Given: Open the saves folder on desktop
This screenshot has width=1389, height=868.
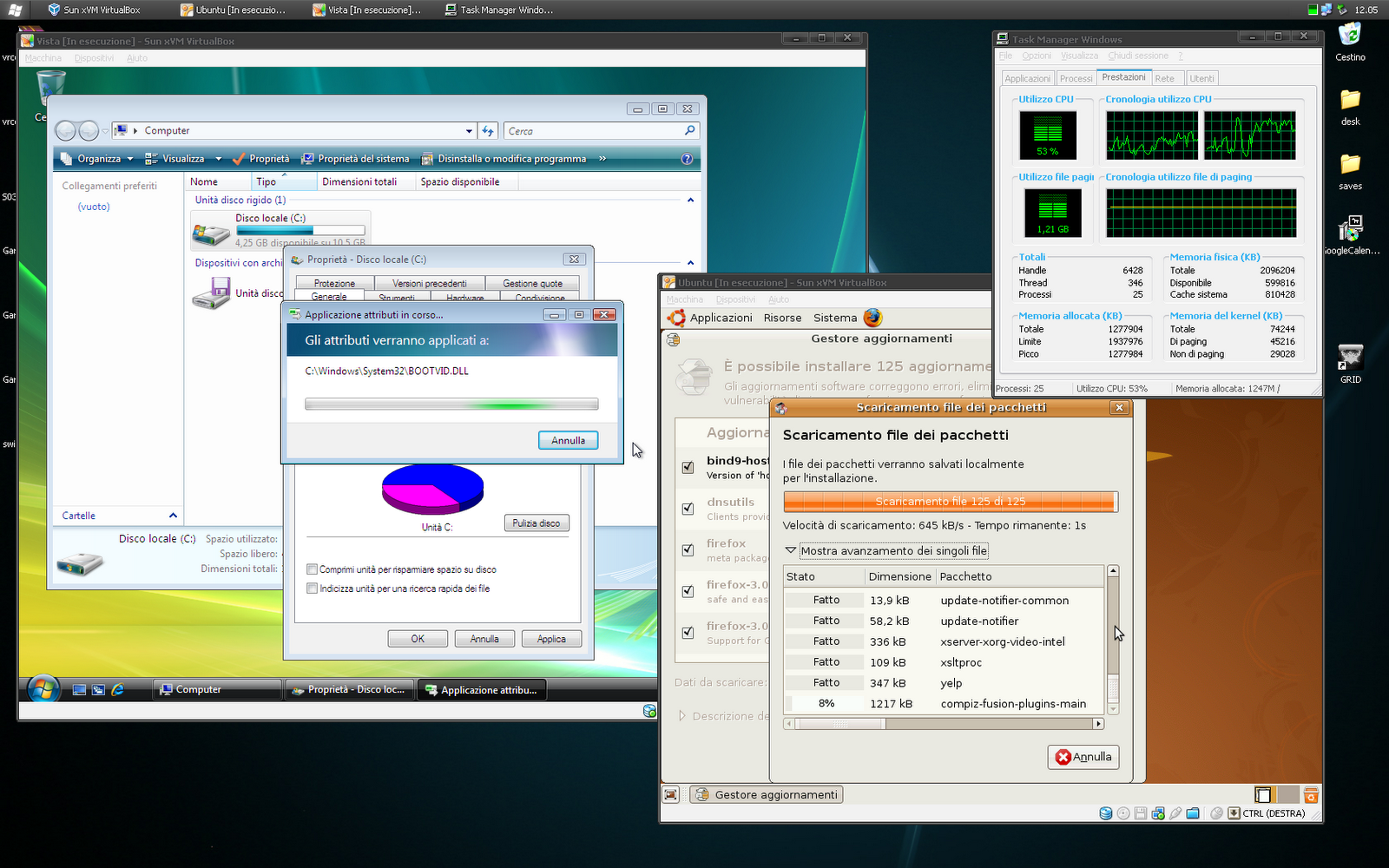Looking at the screenshot, I should [x=1350, y=172].
